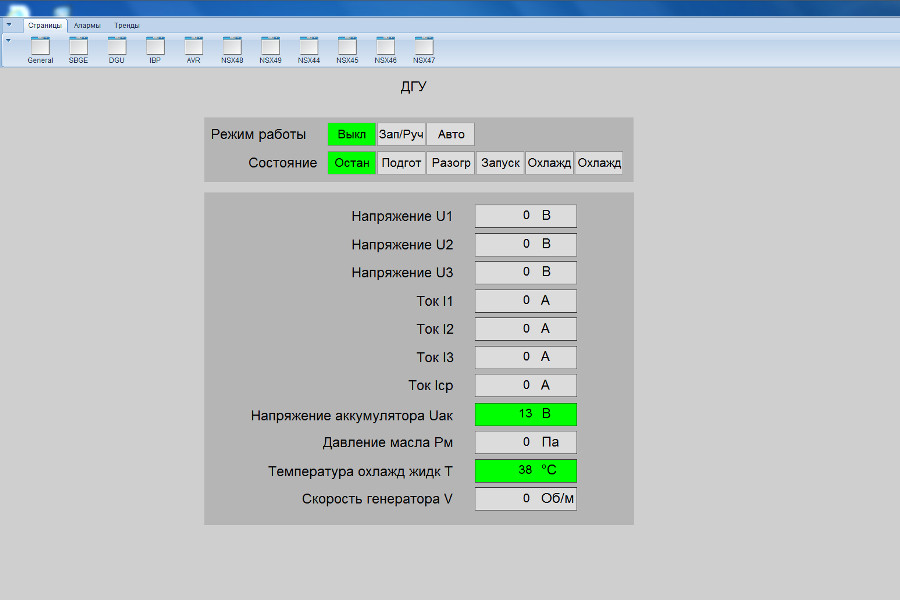Open the NSX45 page icon
900x600 pixels.
pyautogui.click(x=347, y=50)
